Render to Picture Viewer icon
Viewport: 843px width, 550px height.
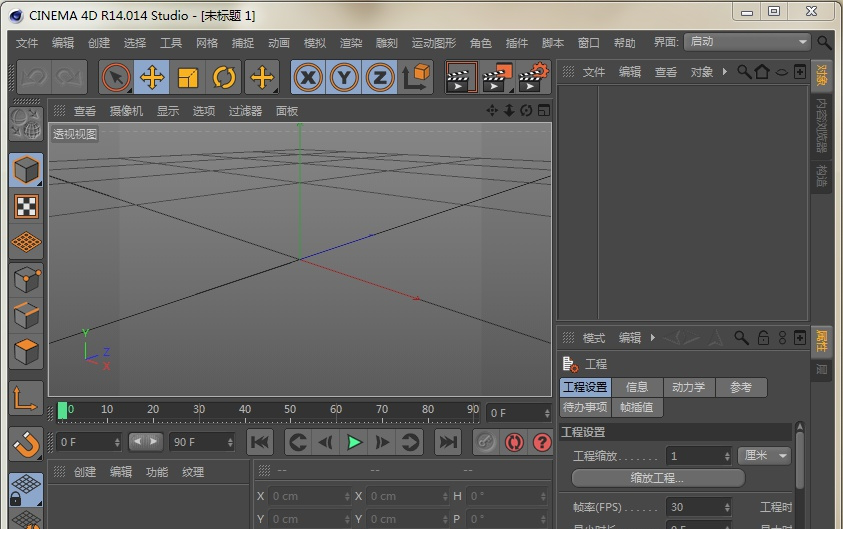click(497, 77)
